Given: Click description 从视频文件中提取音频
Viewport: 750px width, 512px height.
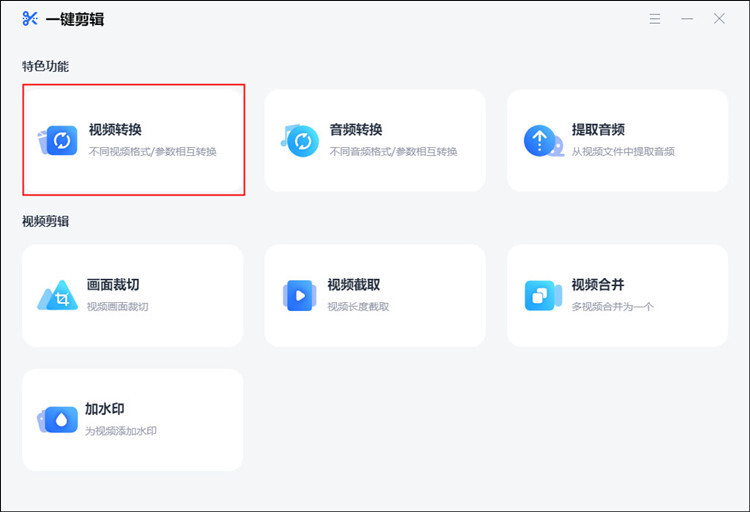Looking at the screenshot, I should (x=623, y=152).
